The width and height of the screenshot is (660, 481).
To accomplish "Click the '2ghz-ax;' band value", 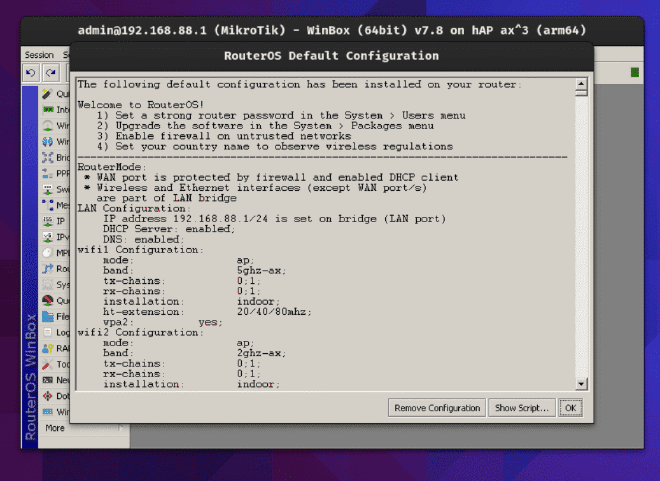I will pos(261,353).
